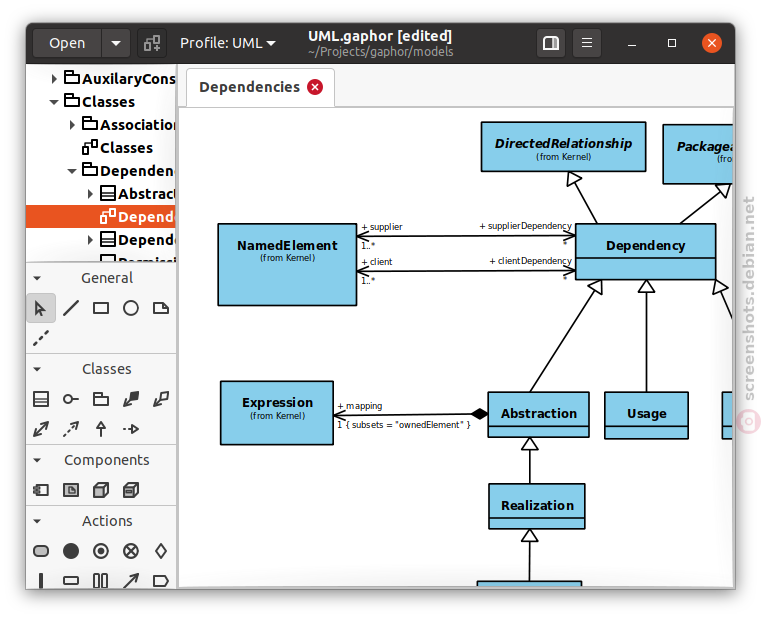
Task: Select the NamedElement class box
Action: coord(287,265)
